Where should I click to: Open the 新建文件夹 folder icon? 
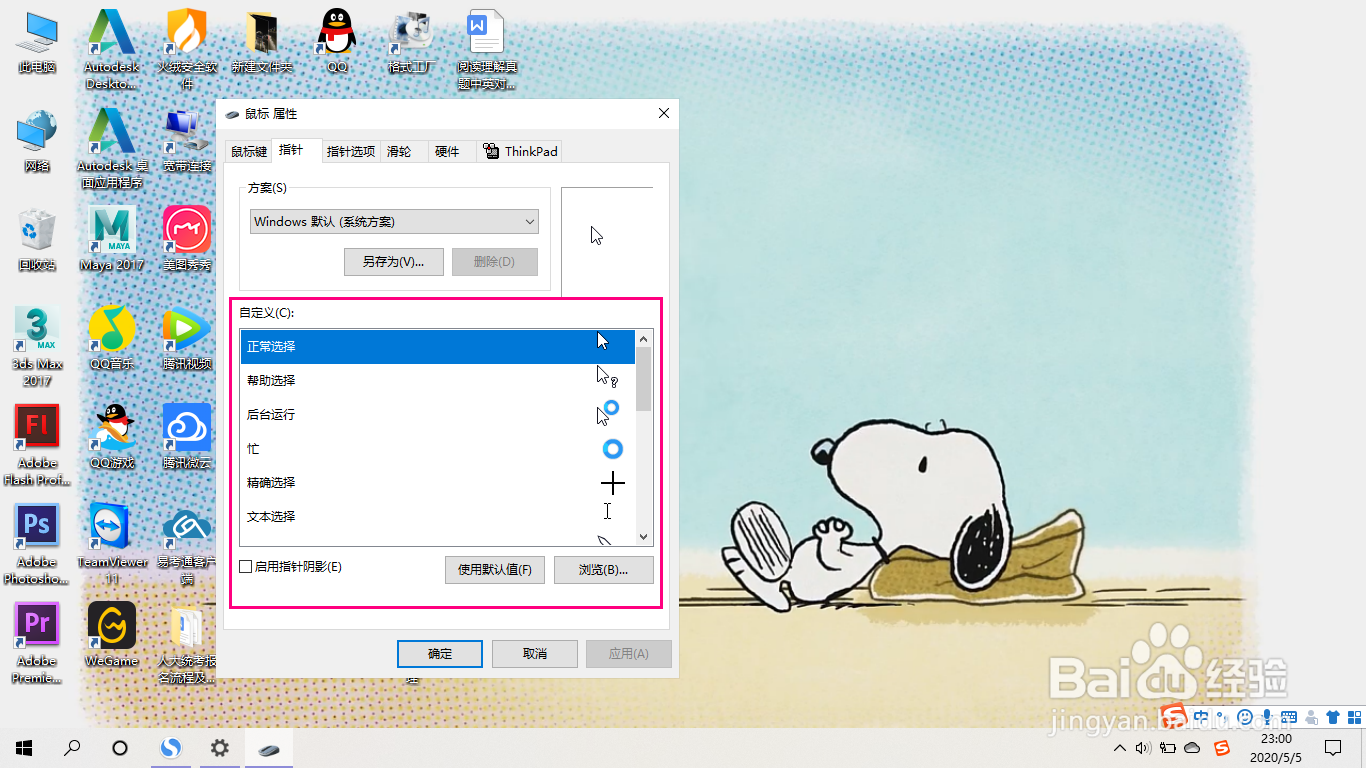262,41
